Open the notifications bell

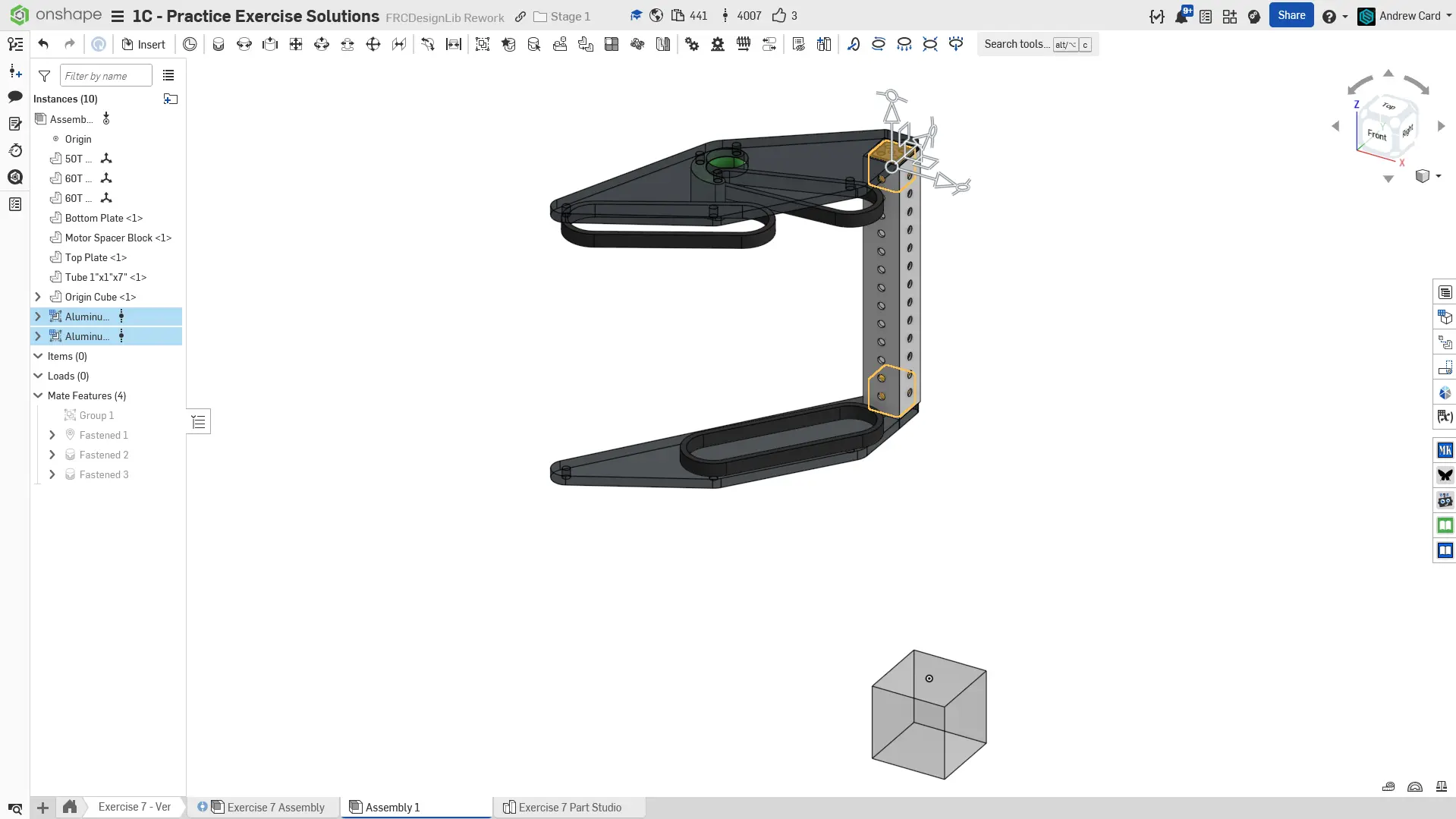tap(1181, 16)
